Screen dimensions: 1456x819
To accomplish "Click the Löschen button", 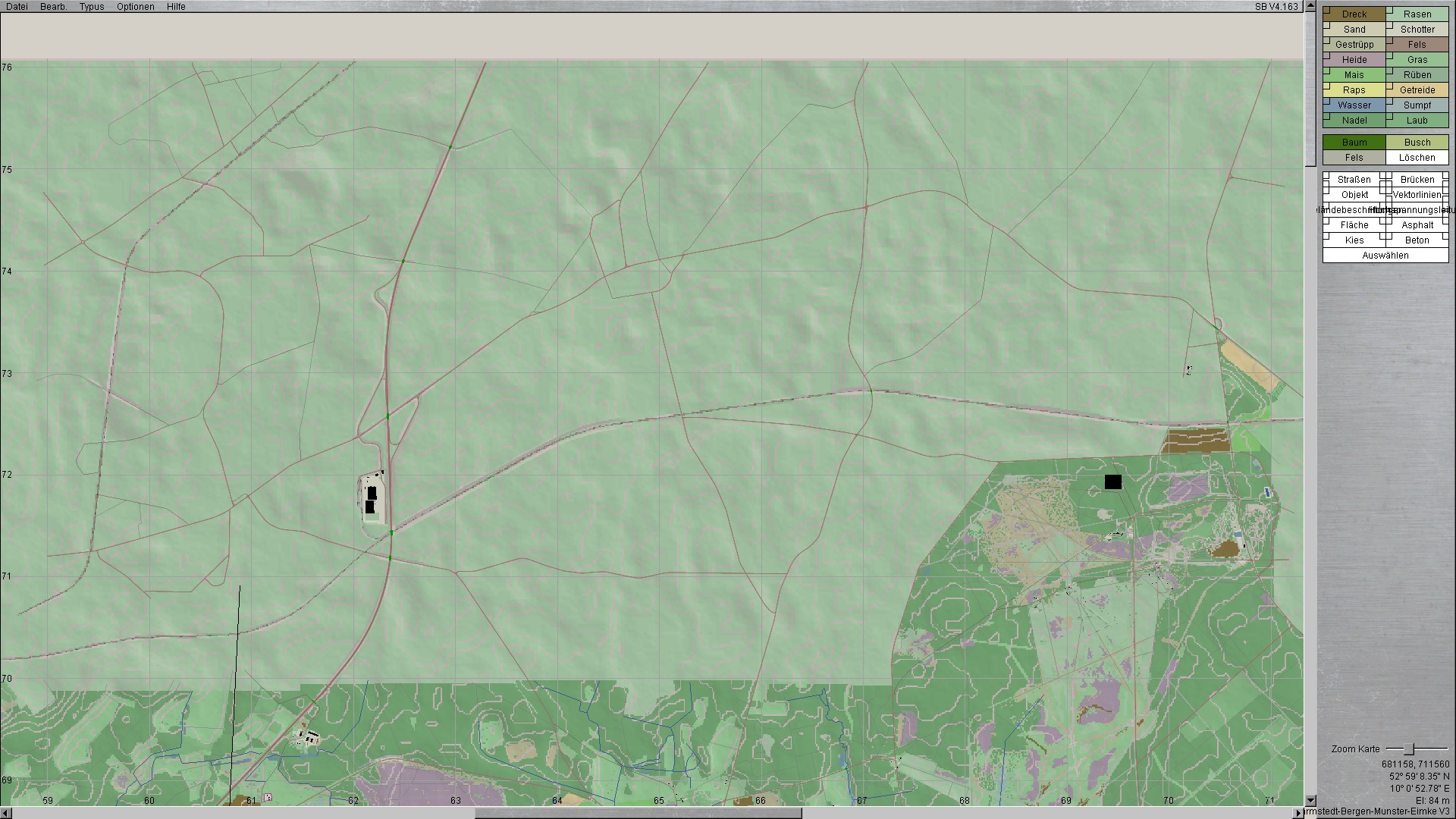I will click(1417, 158).
